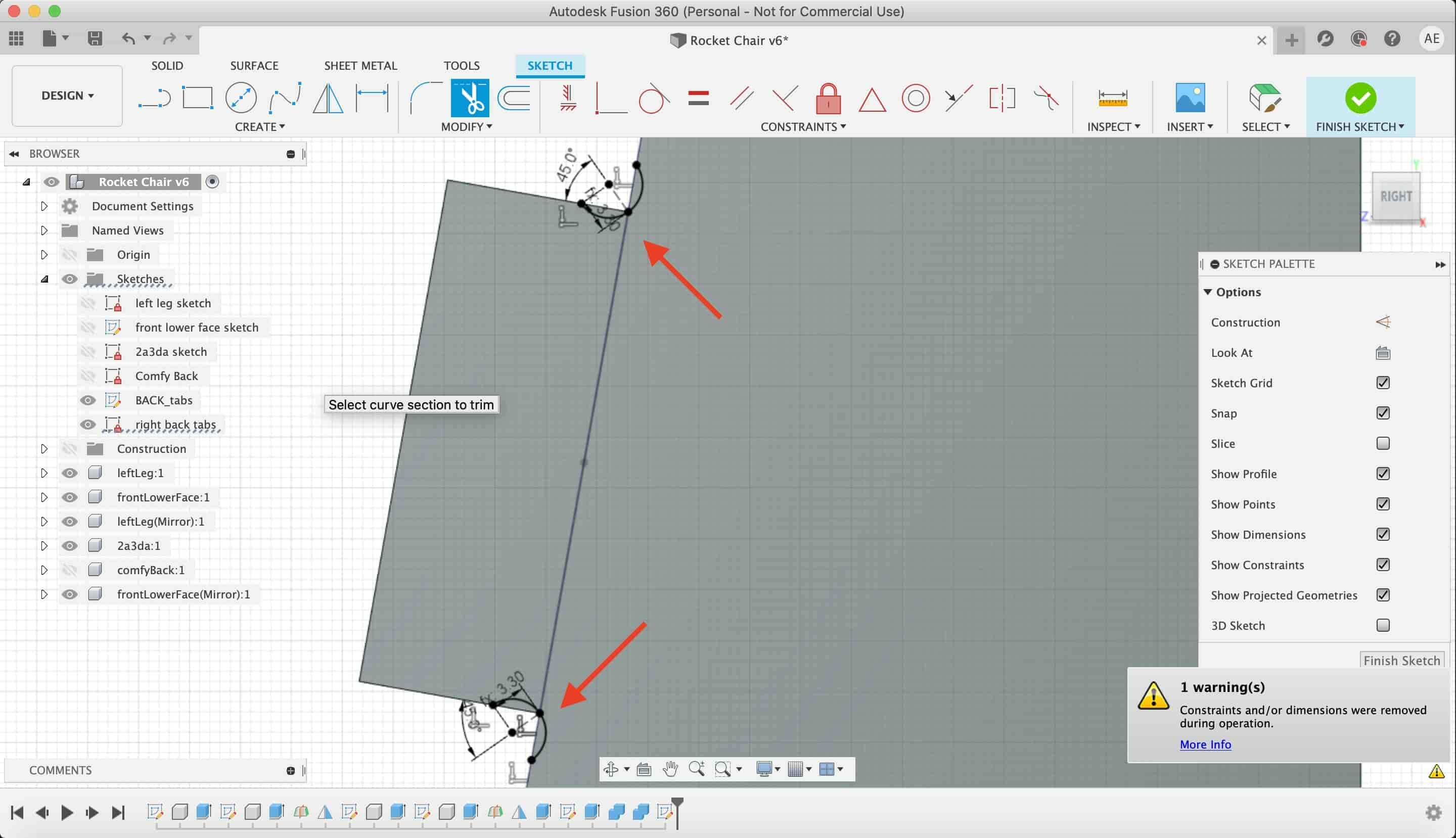Select the Sketch Dimension tool
Image resolution: width=1456 pixels, height=838 pixels.
[372, 98]
